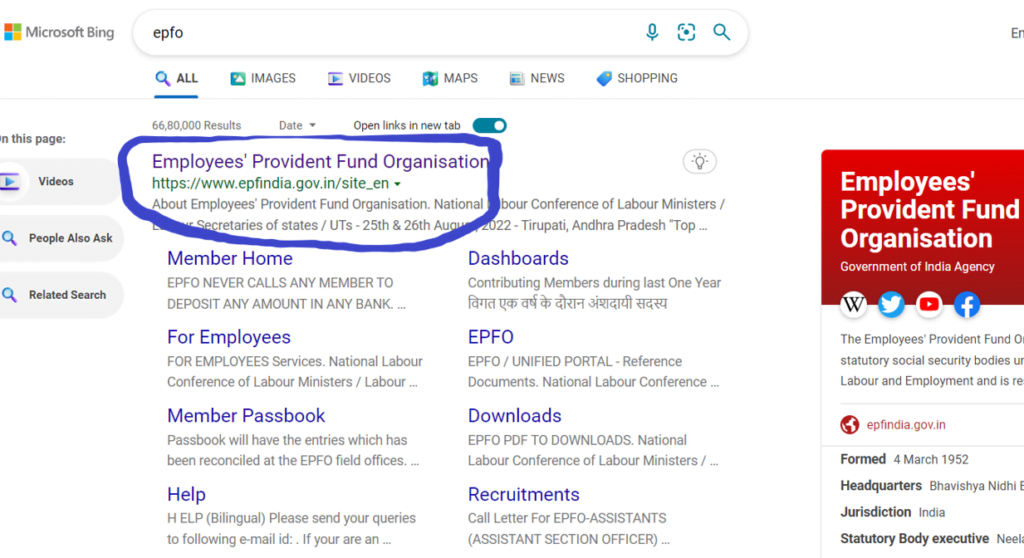The height and width of the screenshot is (558, 1024).
Task: Click the Formed 4 March 1952 row
Action: tap(904, 459)
